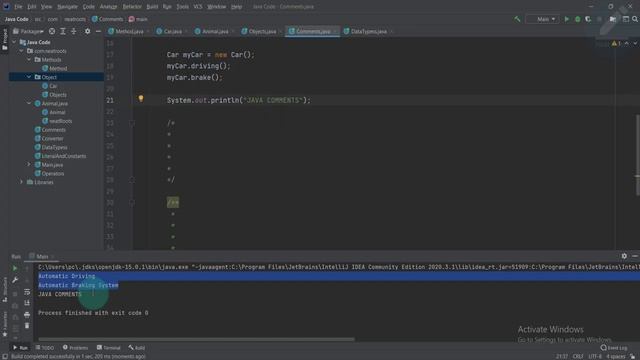This screenshot has height=360, width=640.
Task: Run with coverage shield icon
Action: click(588, 19)
